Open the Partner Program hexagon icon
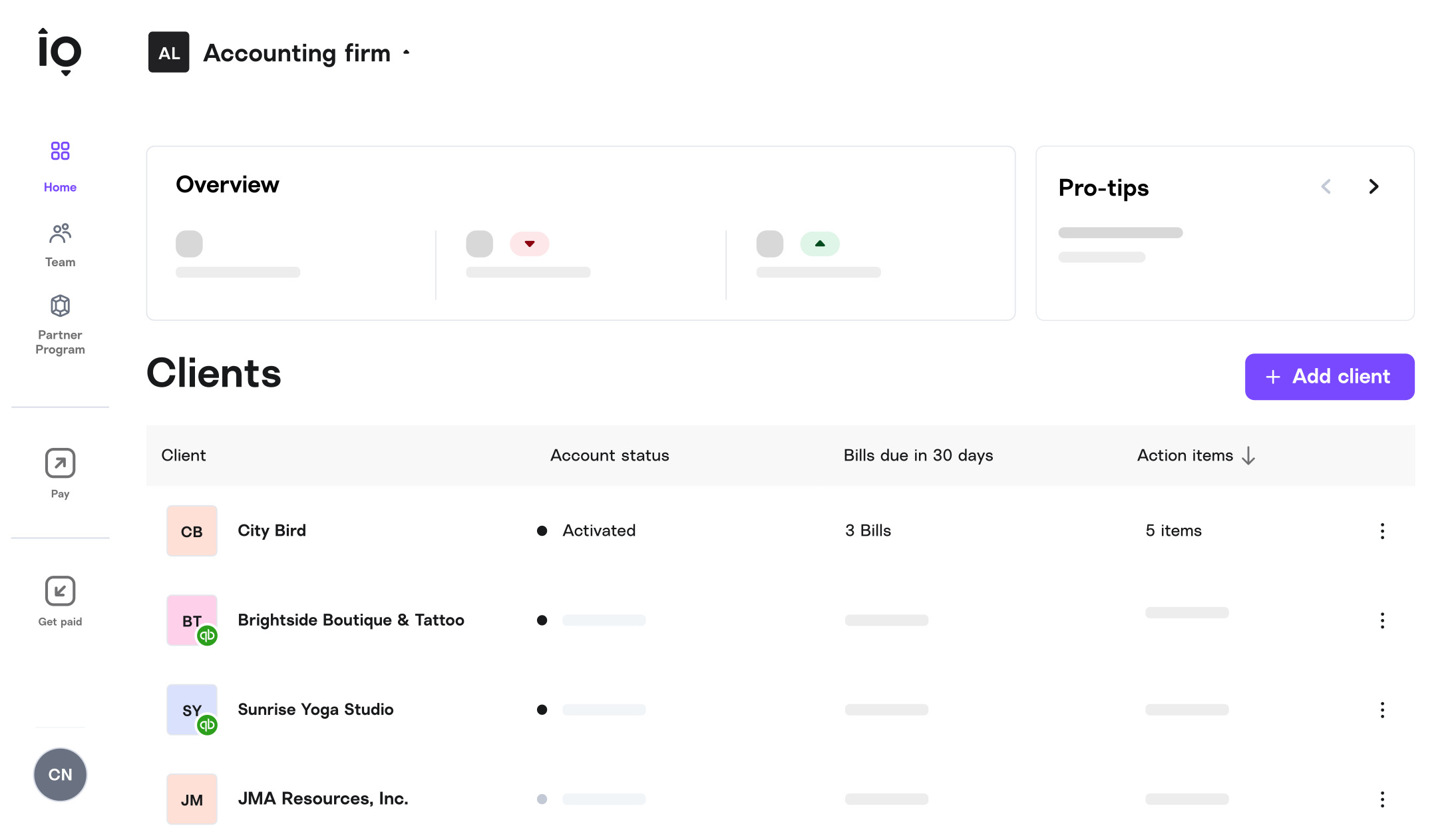This screenshot has height=832, width=1456. point(60,306)
